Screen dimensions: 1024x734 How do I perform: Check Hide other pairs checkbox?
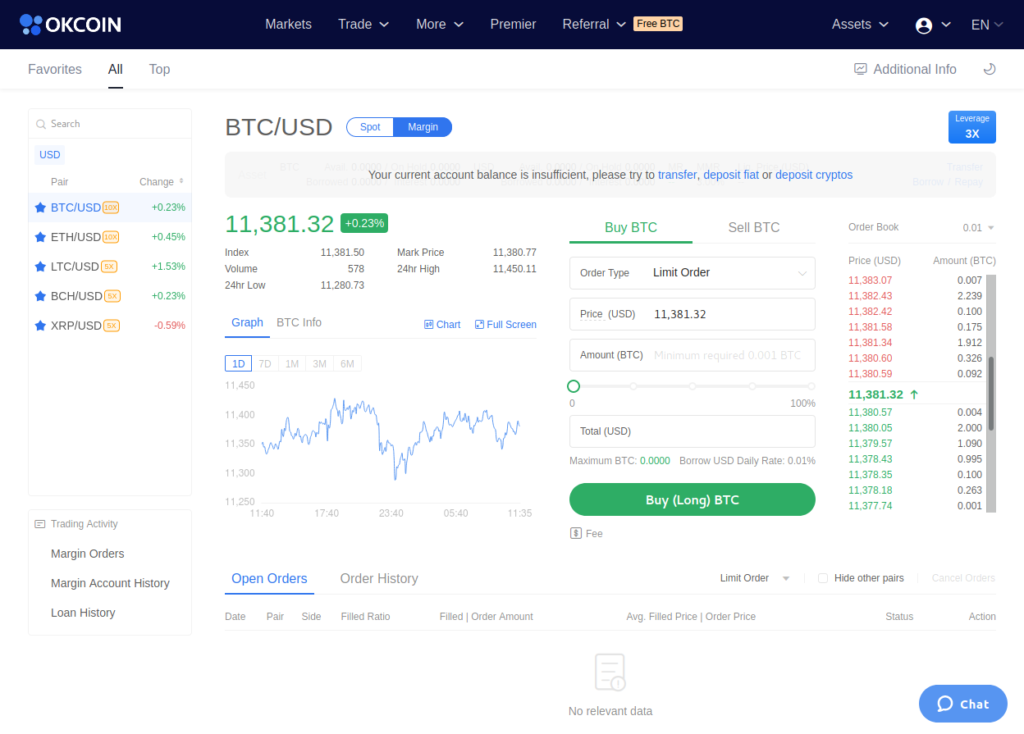pos(823,578)
